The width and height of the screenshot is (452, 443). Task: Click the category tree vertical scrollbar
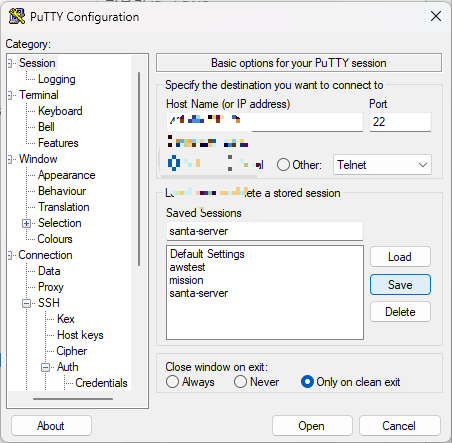139,169
